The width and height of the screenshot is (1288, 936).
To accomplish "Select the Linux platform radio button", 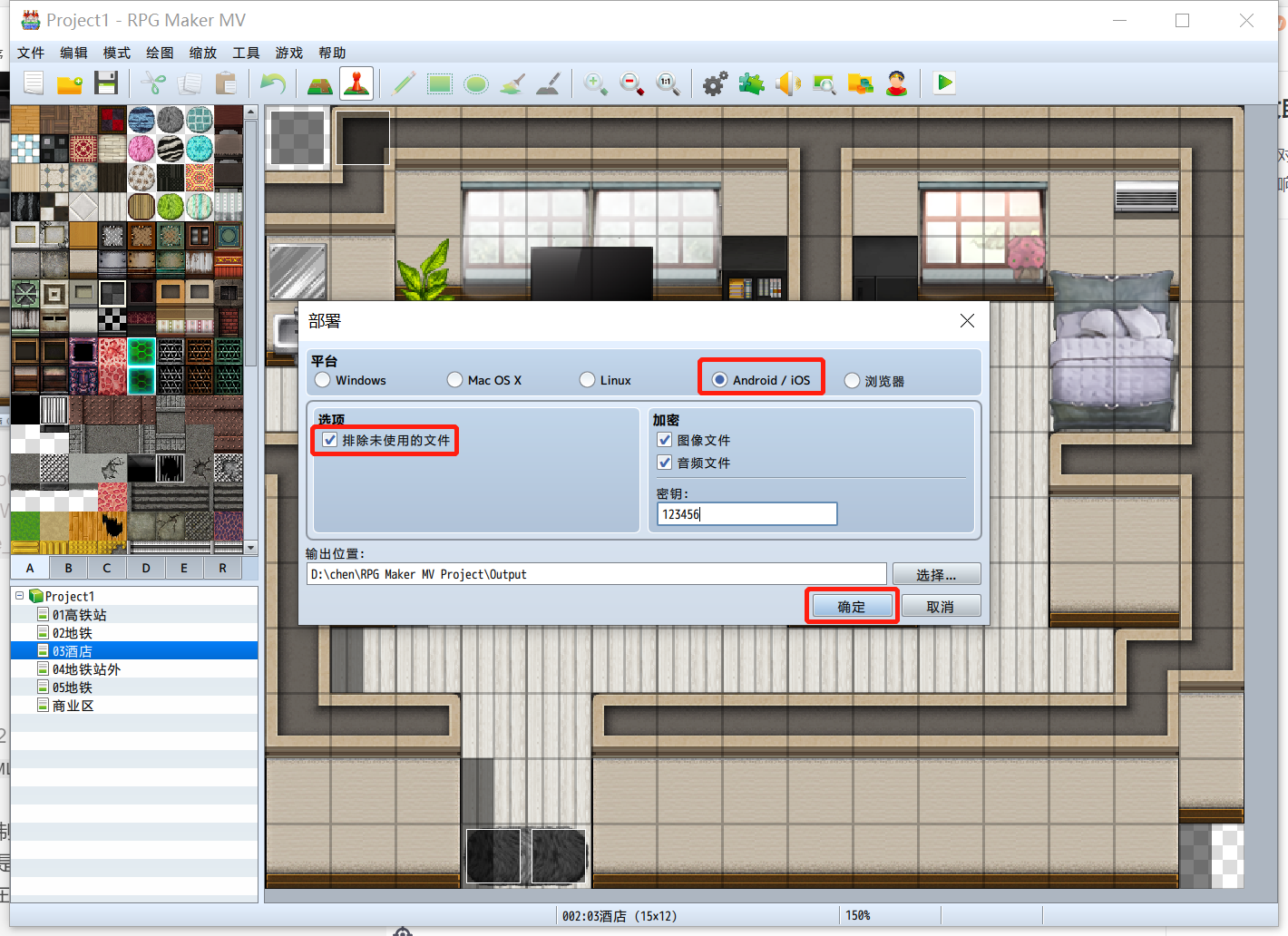I will tap(587, 379).
